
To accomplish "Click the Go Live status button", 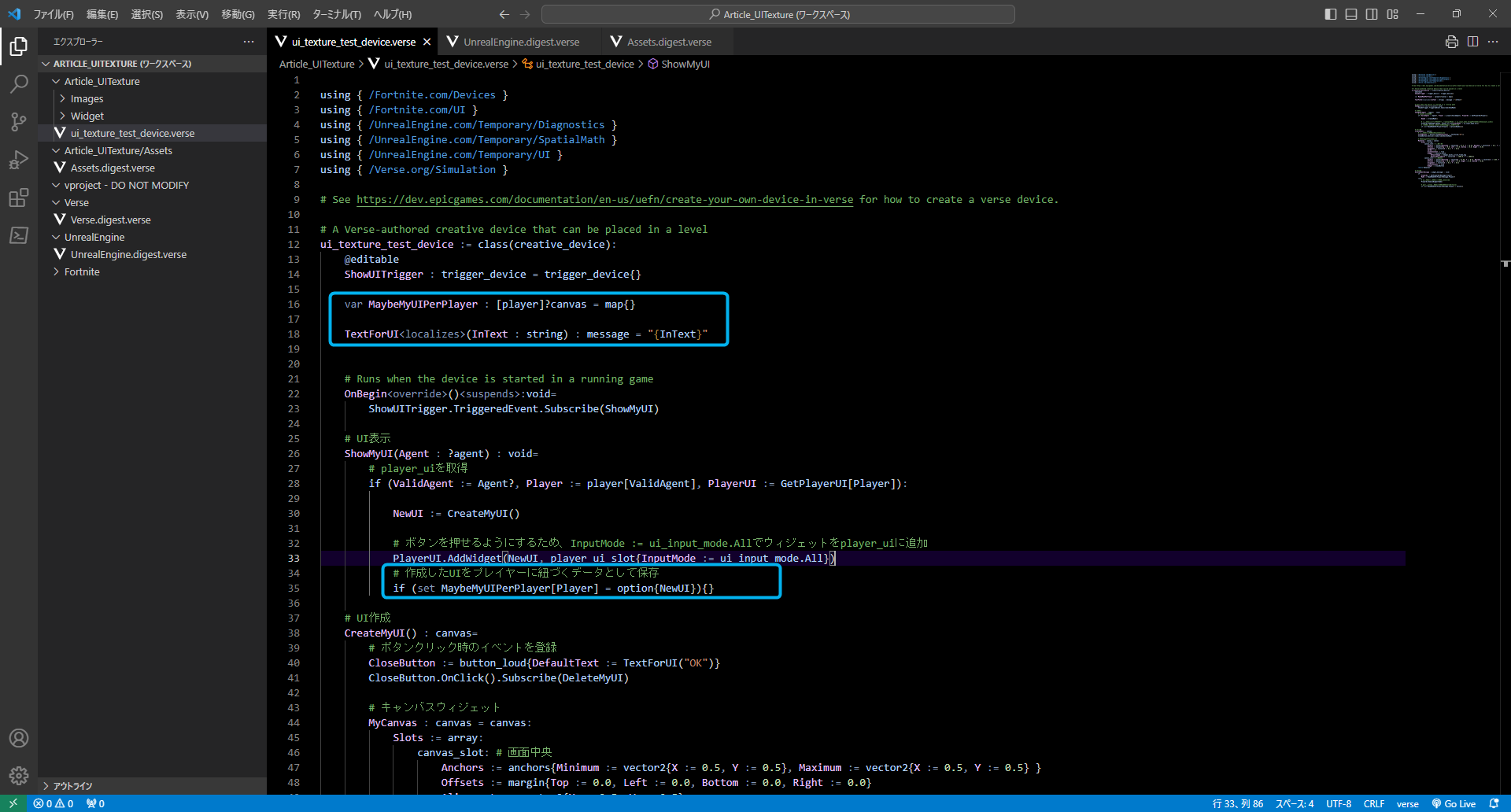I will click(1454, 803).
